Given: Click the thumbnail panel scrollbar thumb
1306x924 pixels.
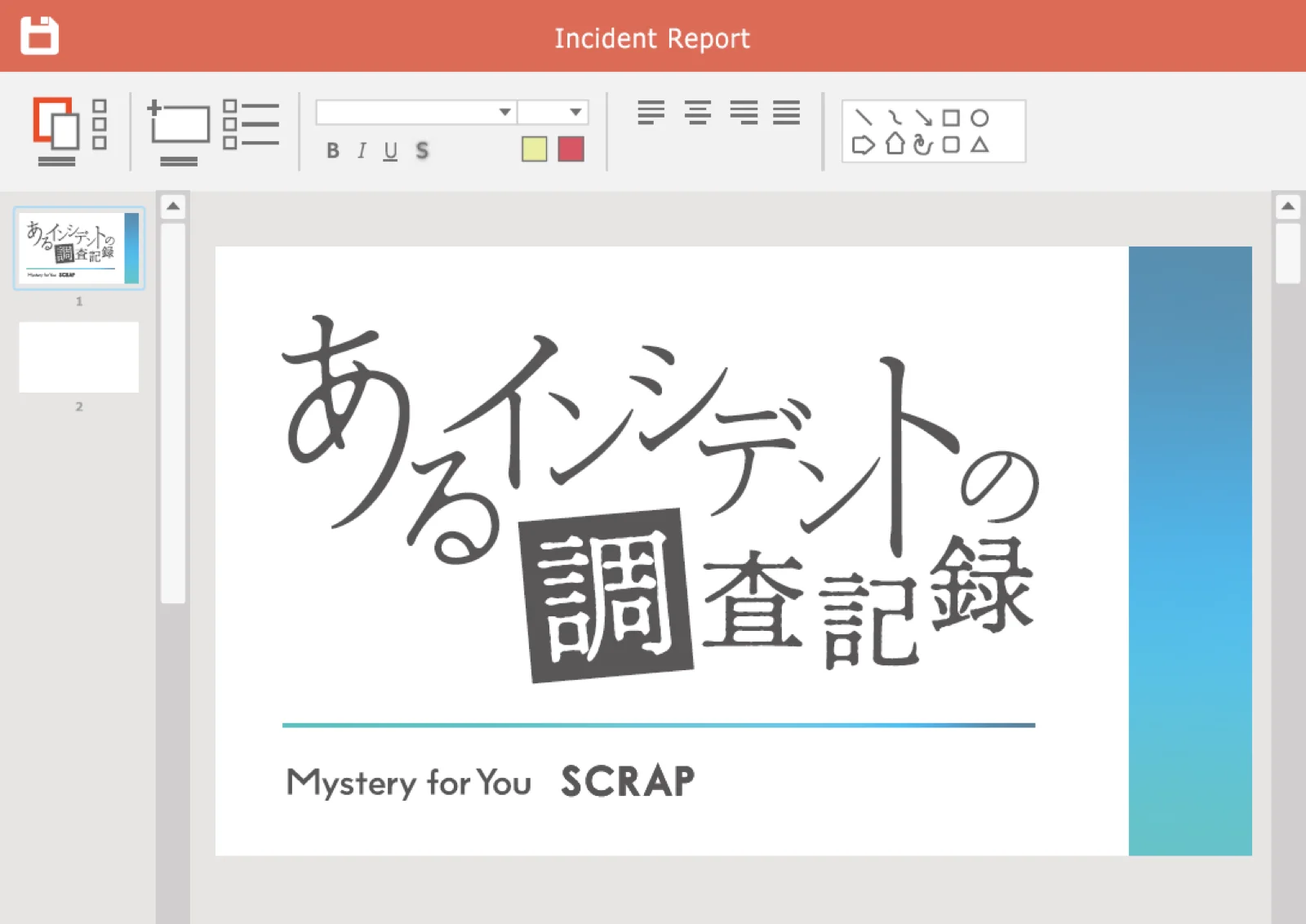Looking at the screenshot, I should pos(173,413).
